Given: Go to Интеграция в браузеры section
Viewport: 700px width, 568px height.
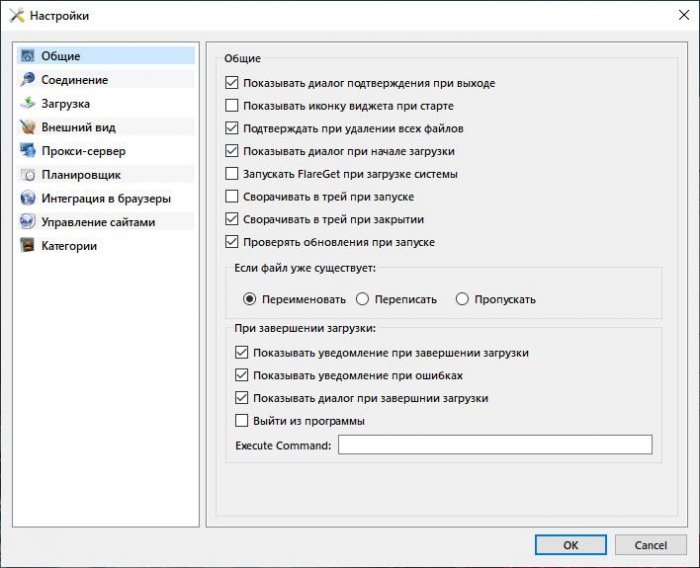Looking at the screenshot, I should click(106, 198).
